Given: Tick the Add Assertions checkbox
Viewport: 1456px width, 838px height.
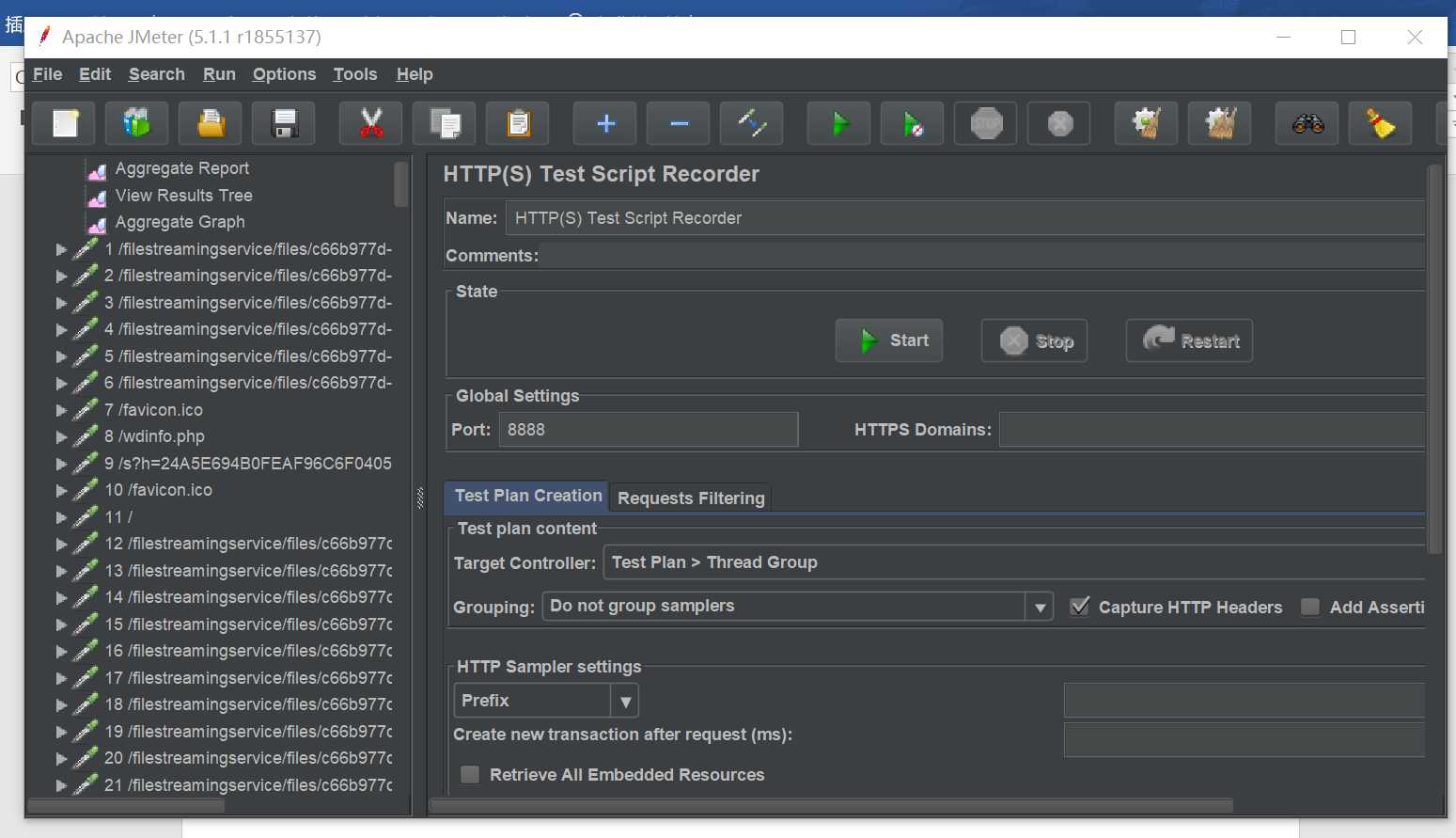Looking at the screenshot, I should tap(1310, 607).
